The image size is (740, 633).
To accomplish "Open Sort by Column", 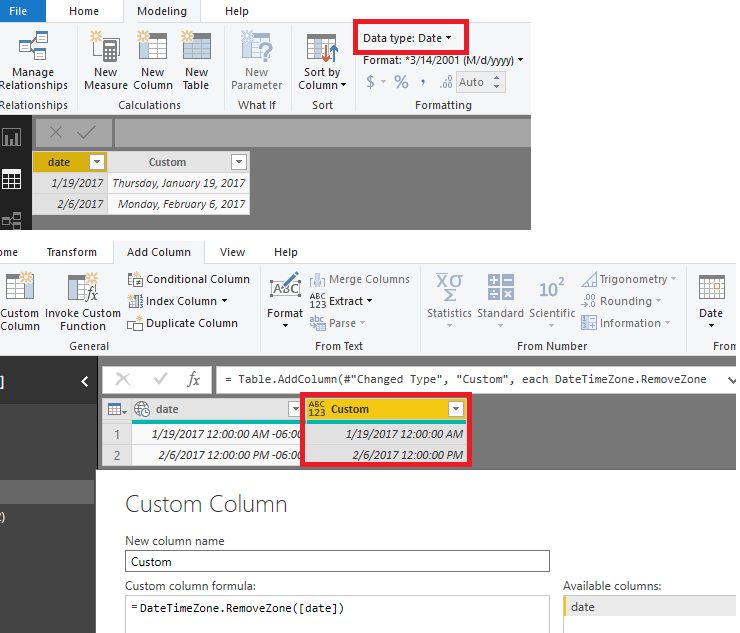I will click(x=322, y=60).
